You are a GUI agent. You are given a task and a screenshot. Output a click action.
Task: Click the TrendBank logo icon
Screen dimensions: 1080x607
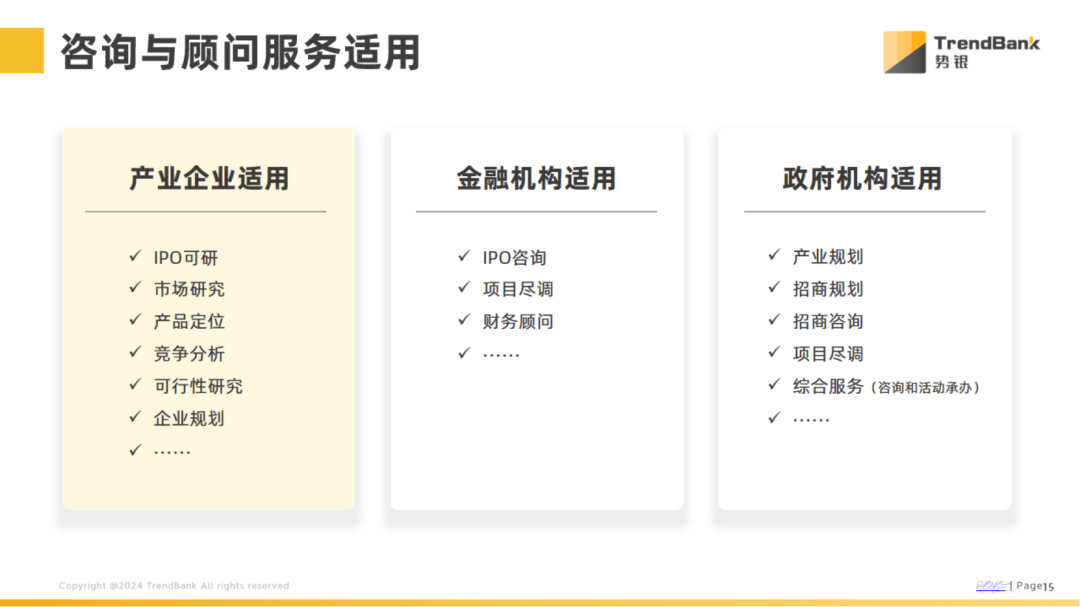[904, 52]
